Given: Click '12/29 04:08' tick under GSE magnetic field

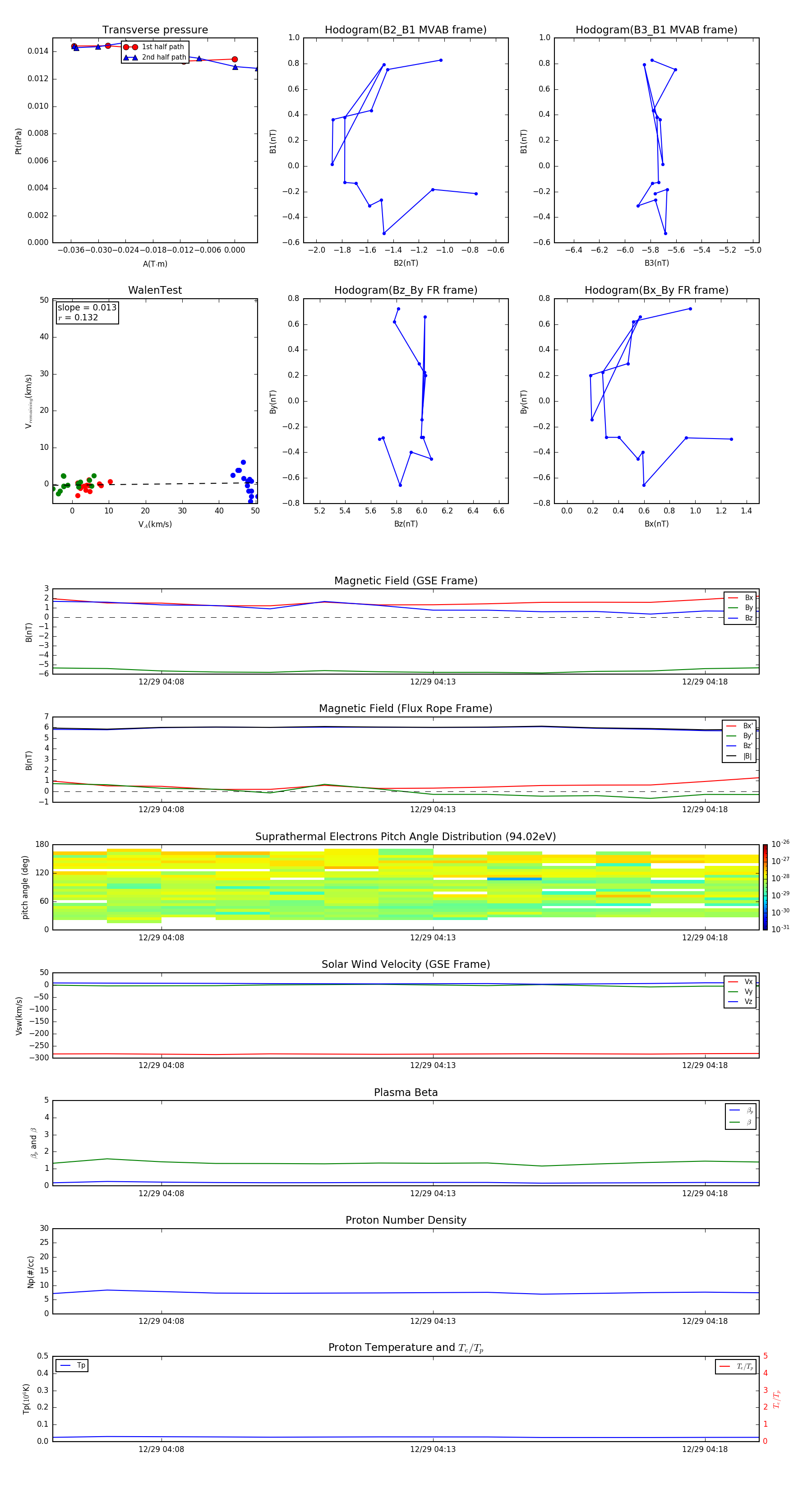Looking at the screenshot, I should (x=161, y=682).
